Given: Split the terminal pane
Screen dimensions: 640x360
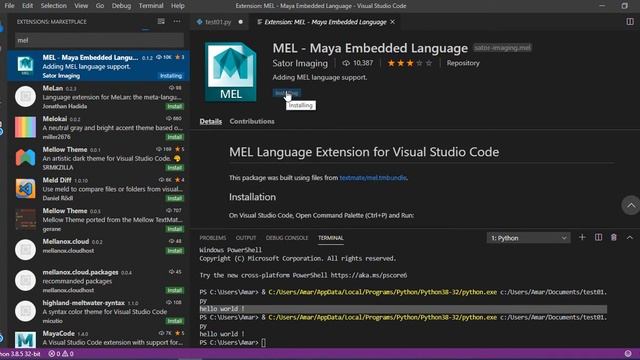Looking at the screenshot, I should [x=598, y=238].
